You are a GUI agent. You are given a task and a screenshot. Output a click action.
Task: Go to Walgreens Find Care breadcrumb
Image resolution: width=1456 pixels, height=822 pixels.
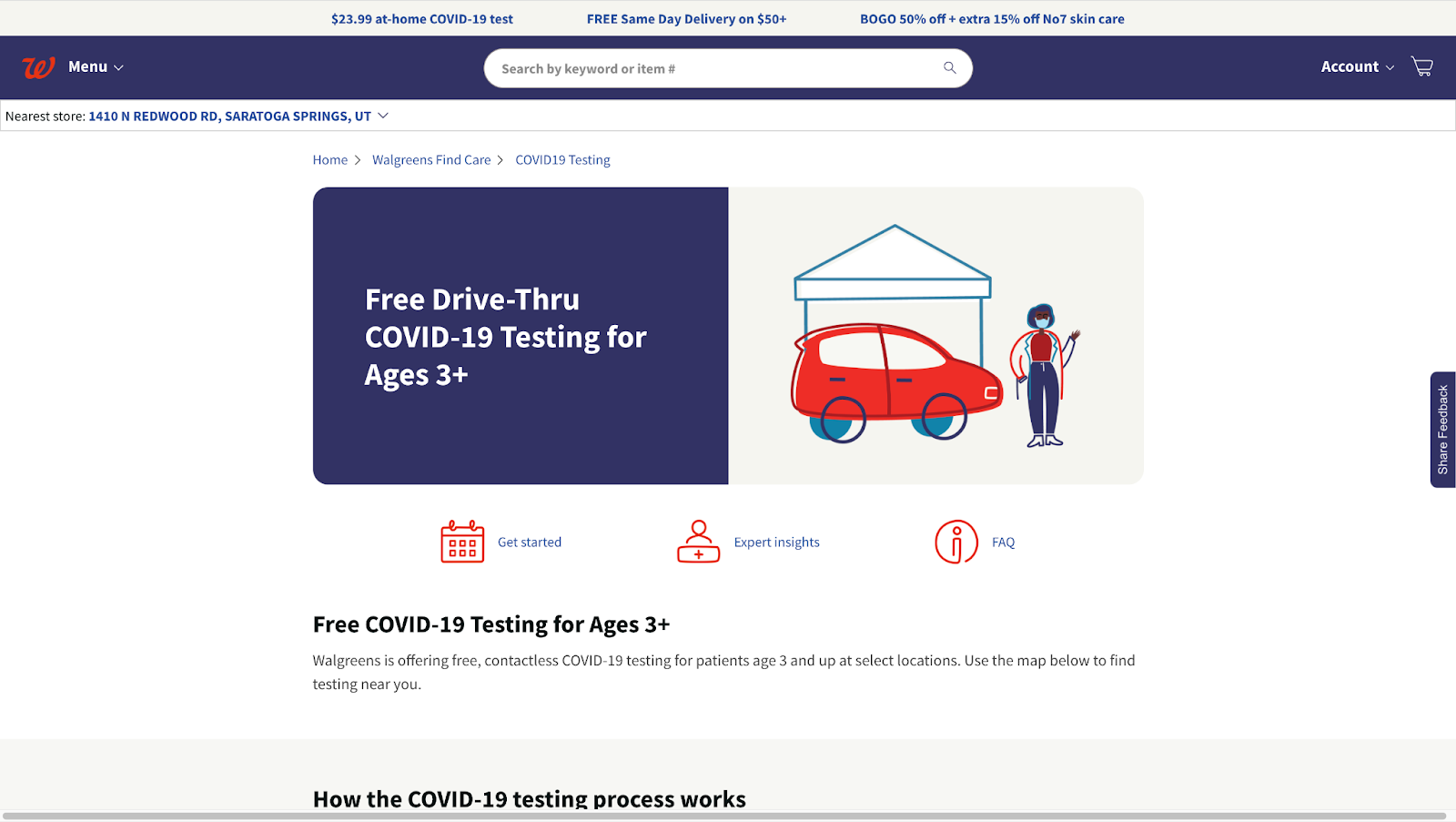[431, 160]
